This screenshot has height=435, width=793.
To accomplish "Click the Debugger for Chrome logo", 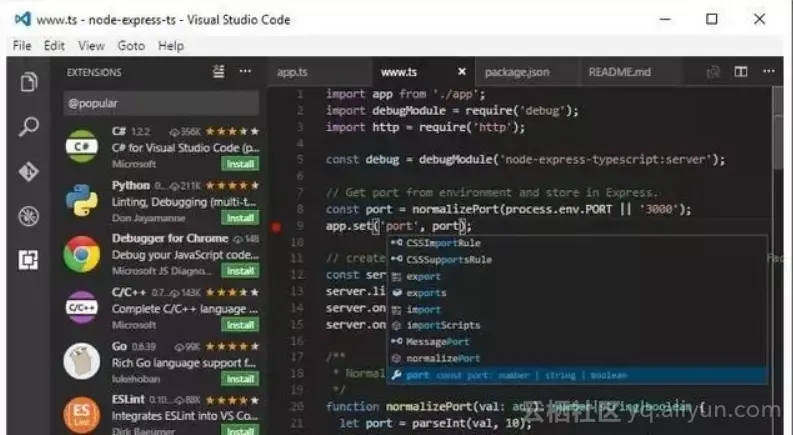I will (82, 254).
